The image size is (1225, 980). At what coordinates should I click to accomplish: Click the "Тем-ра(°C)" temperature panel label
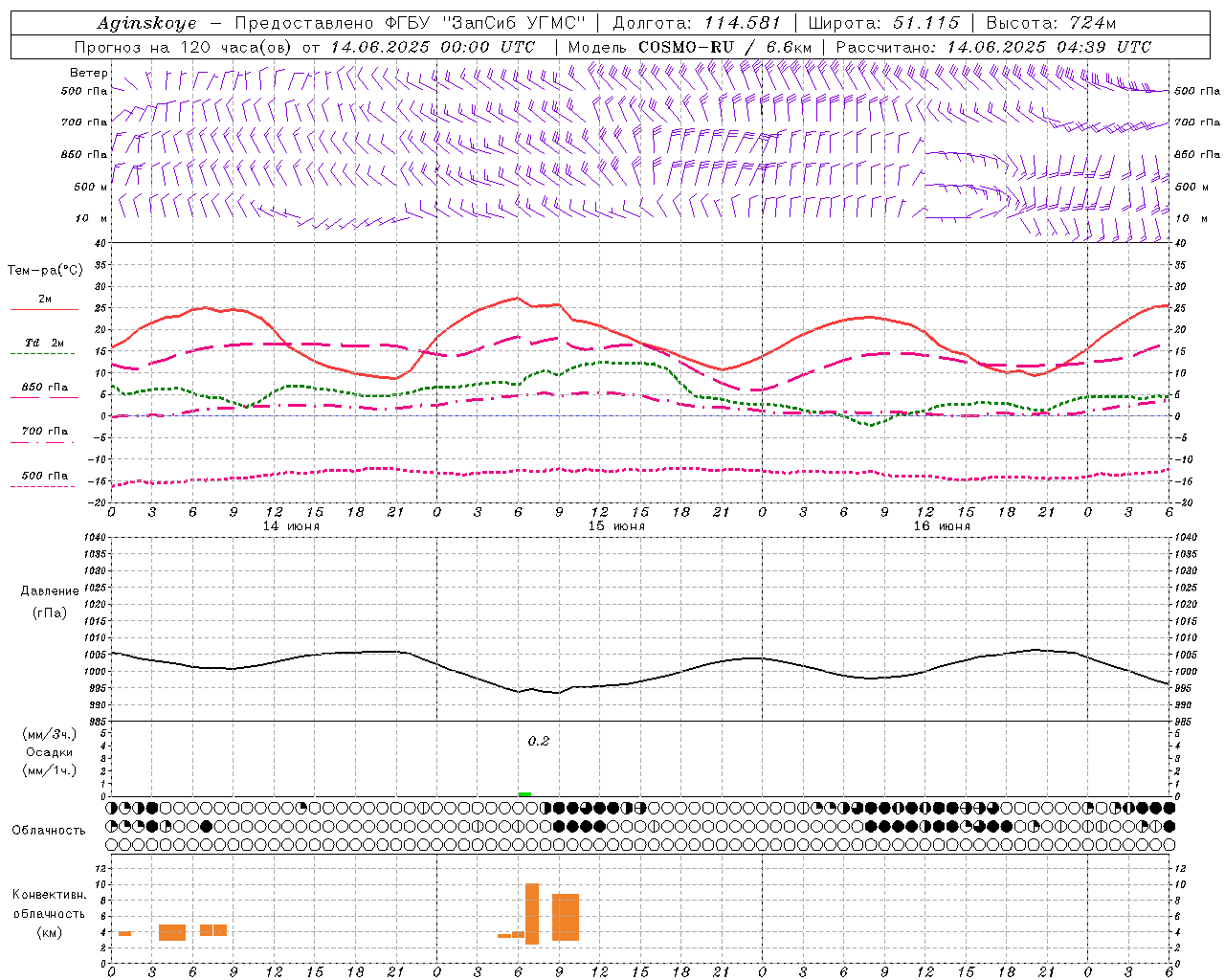point(45,271)
